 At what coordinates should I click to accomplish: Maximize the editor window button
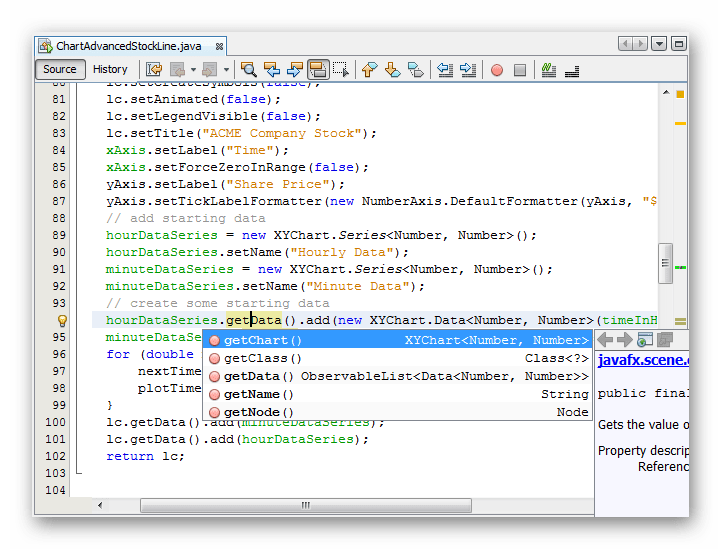pos(679,44)
